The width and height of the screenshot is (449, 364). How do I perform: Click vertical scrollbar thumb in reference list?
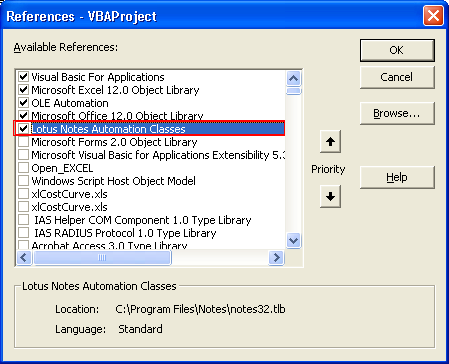click(x=294, y=91)
